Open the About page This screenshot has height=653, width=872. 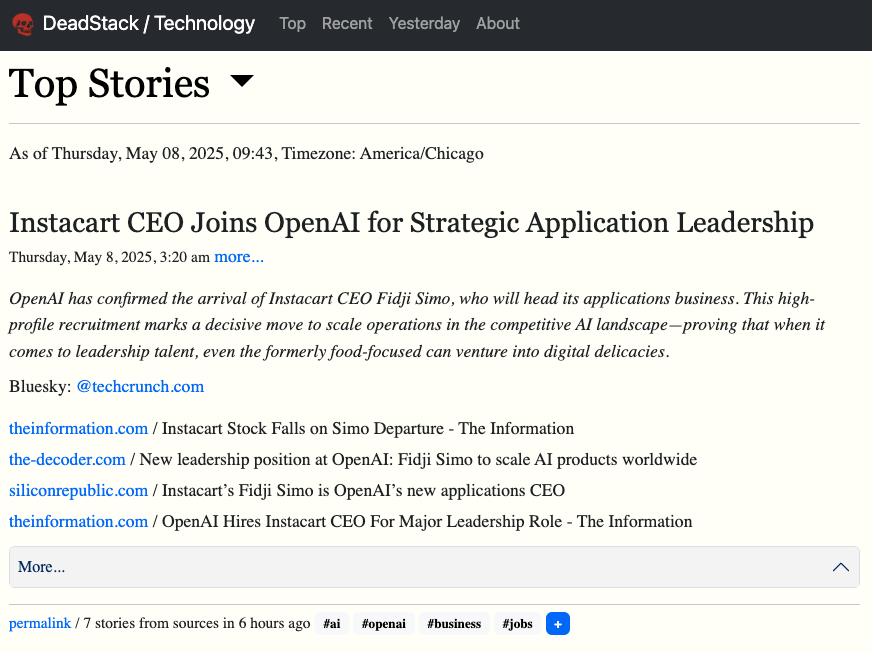(x=498, y=23)
